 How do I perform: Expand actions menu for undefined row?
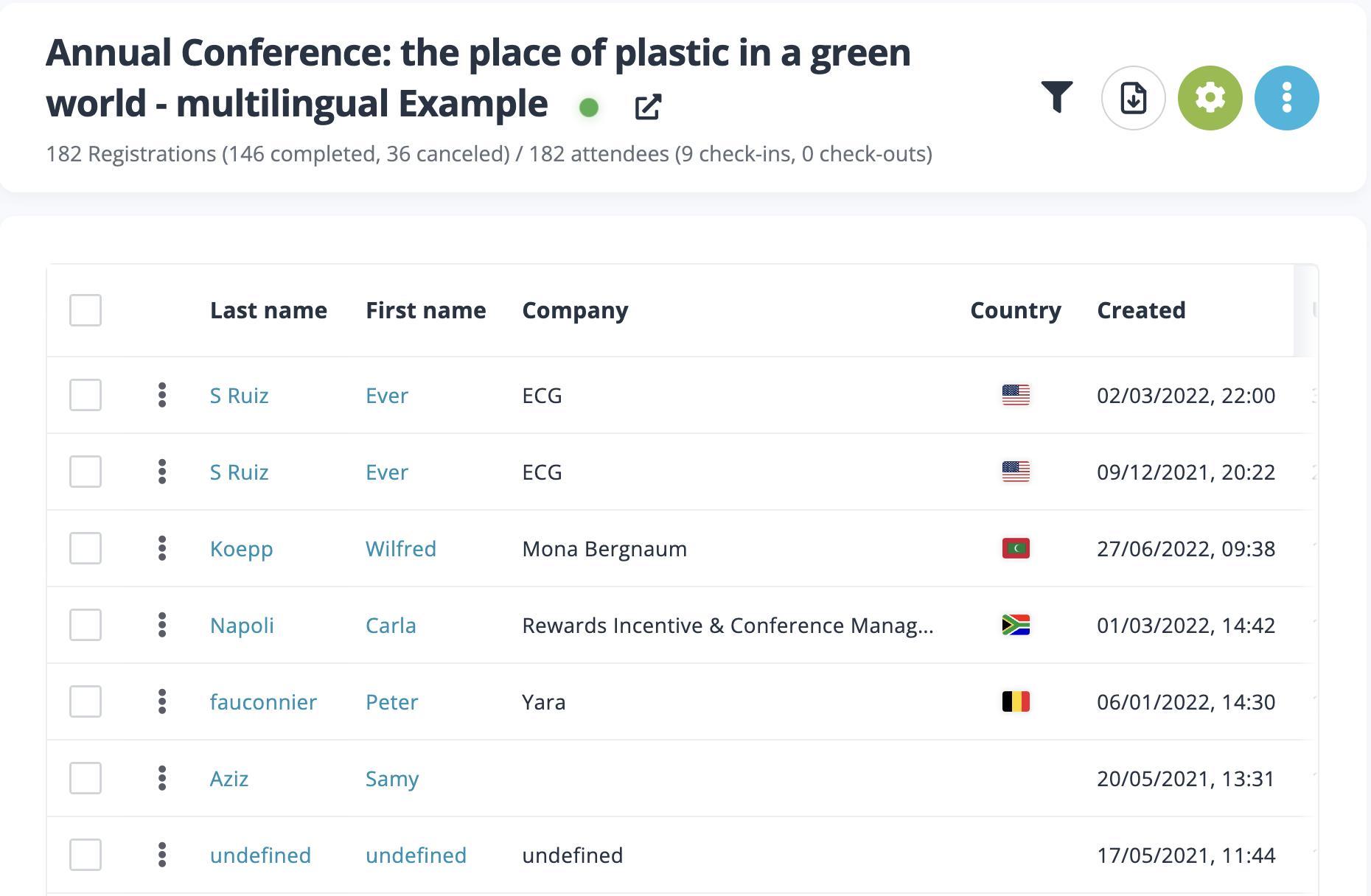(162, 855)
